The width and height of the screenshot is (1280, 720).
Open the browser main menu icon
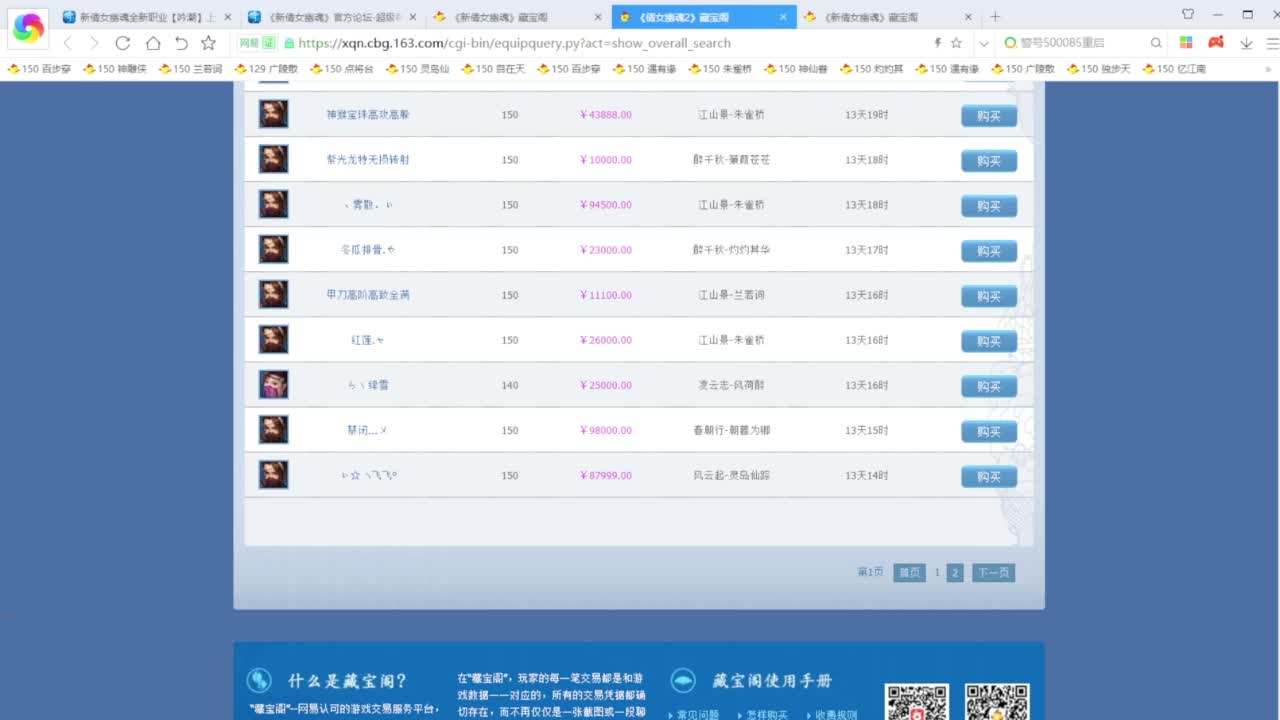point(1271,43)
